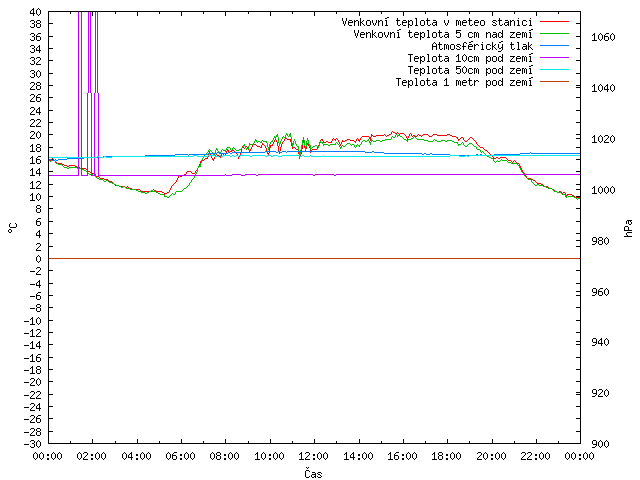The height and width of the screenshot is (480, 640).
Task: Click the green legend line sample
Action: pos(554,34)
